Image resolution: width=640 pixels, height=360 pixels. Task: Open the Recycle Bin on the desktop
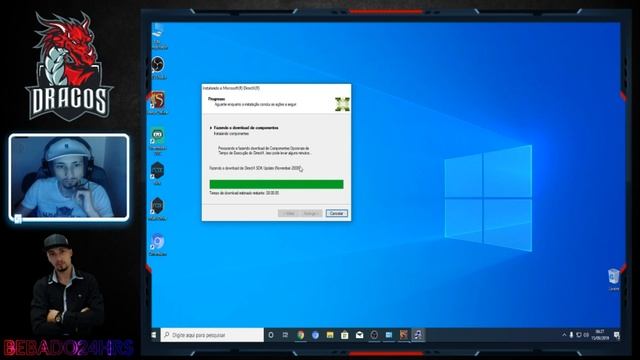tap(613, 279)
